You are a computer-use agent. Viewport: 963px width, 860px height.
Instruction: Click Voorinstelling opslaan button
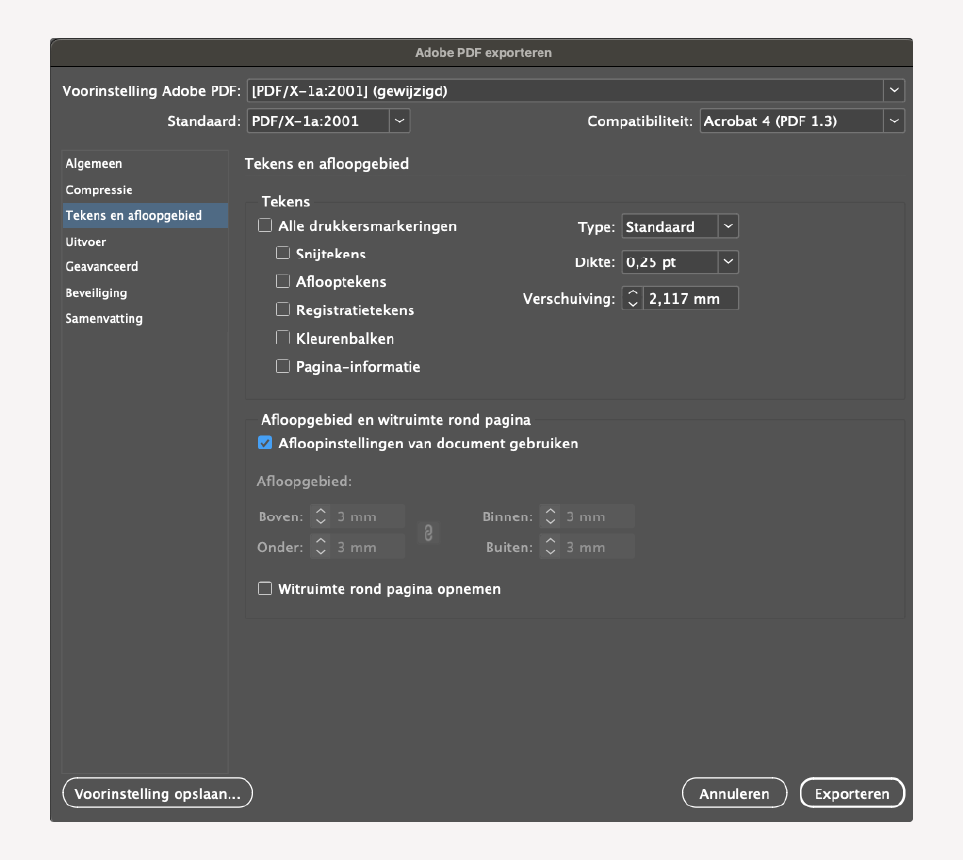(x=157, y=793)
